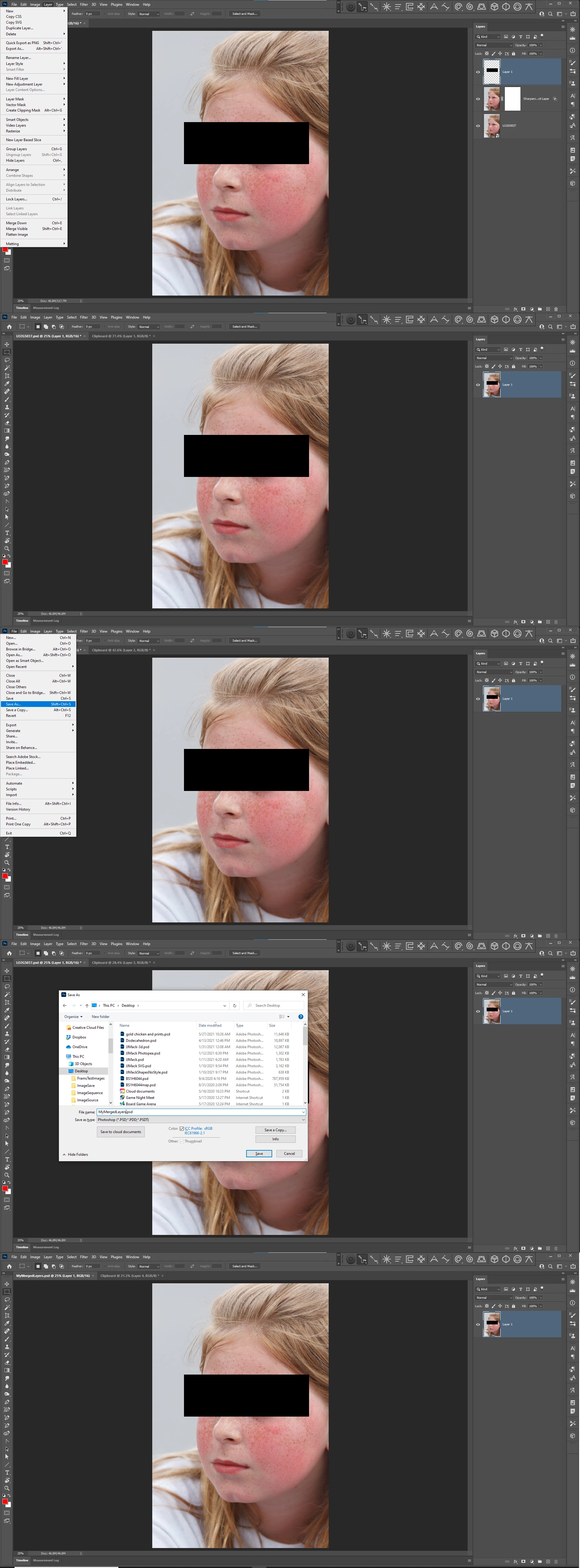Hide the LO2G5037 layer via its eye icon
Image resolution: width=580 pixels, height=1568 pixels.
click(x=478, y=126)
